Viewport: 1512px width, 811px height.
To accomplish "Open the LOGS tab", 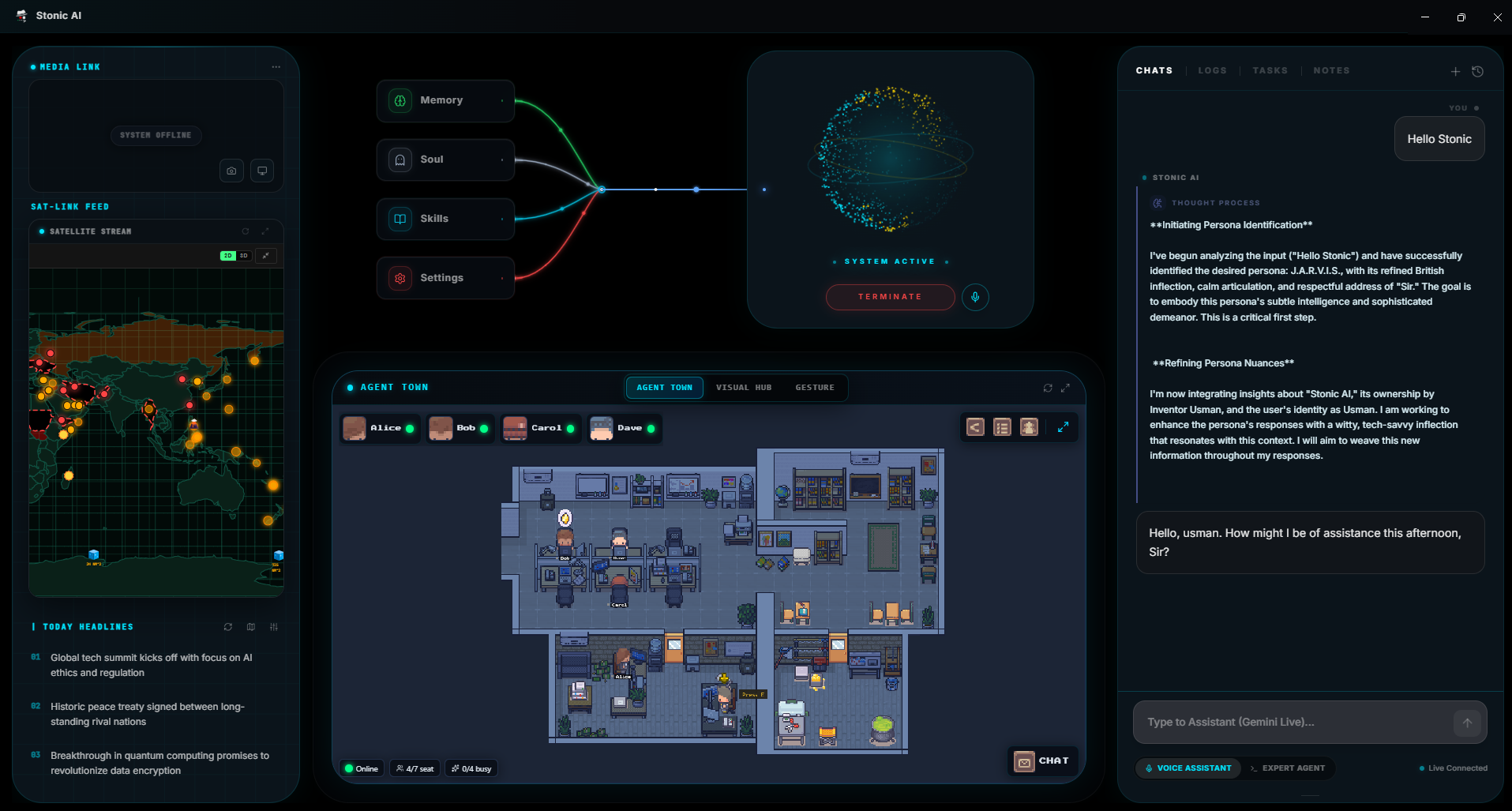I will pos(1212,71).
